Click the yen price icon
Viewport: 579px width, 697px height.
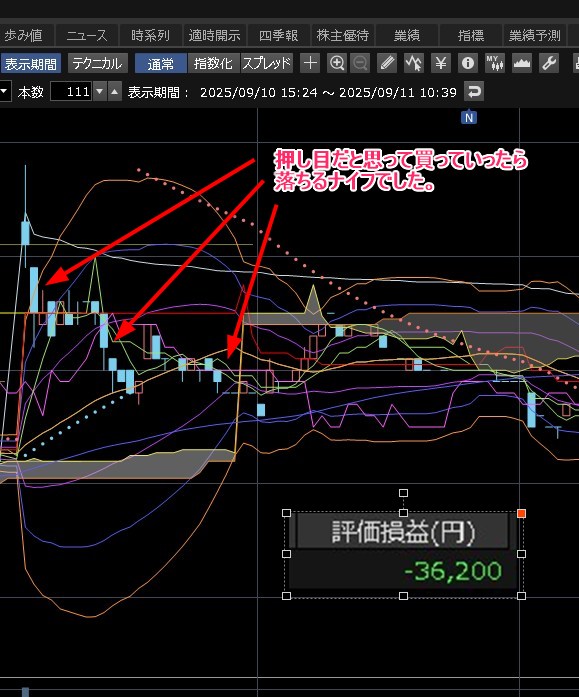[x=440, y=63]
